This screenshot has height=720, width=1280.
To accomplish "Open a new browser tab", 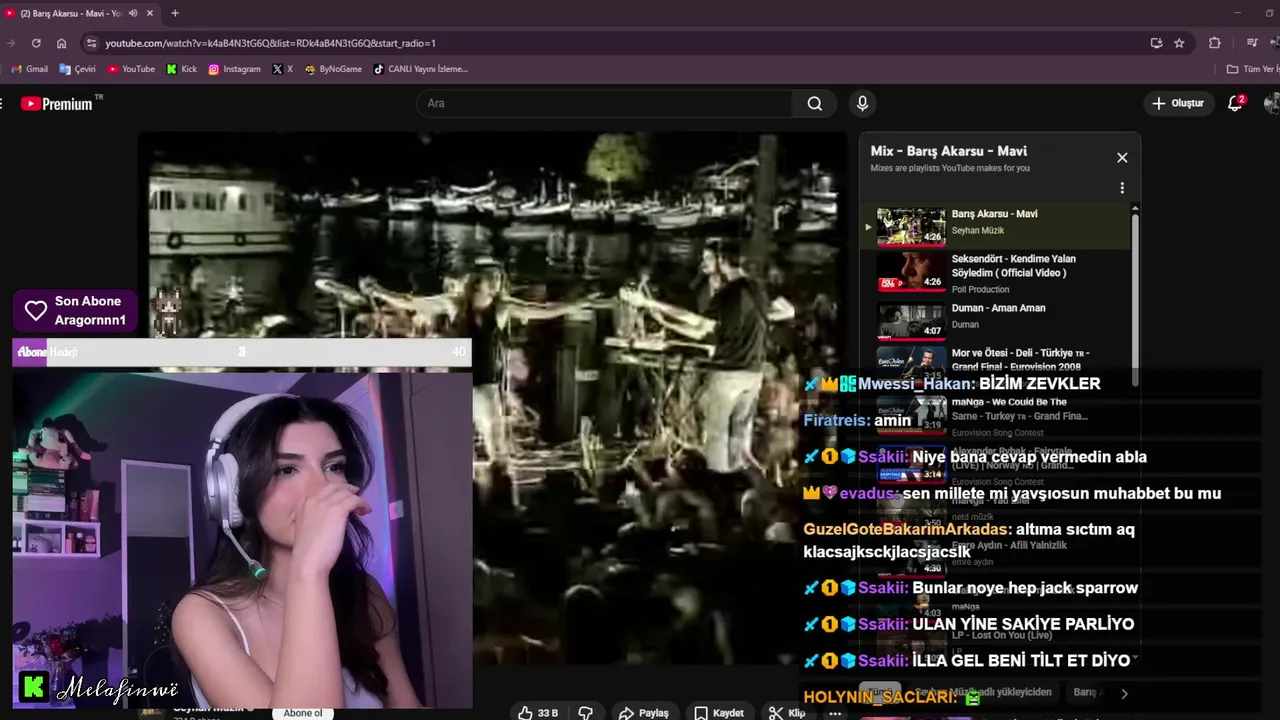I will pos(175,13).
